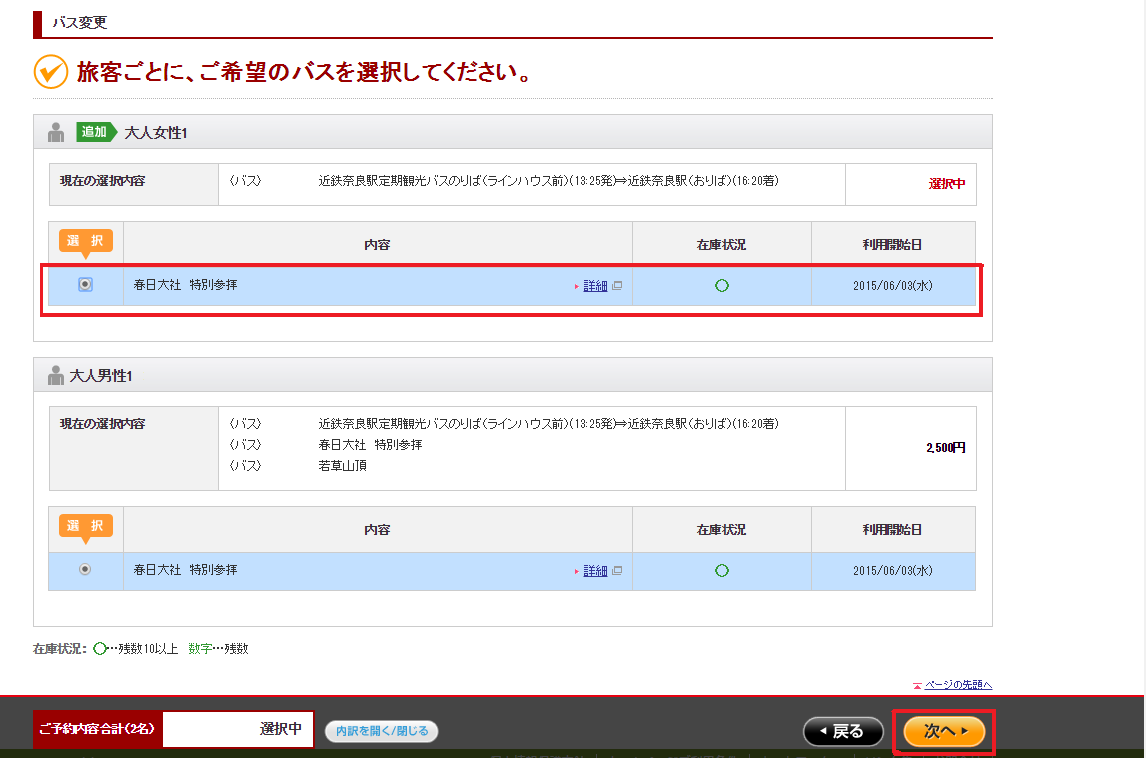Viewport: 1146px width, 758px height.
Task: Toggle 内訳を開く/閉じる breakdown button
Action: [382, 731]
